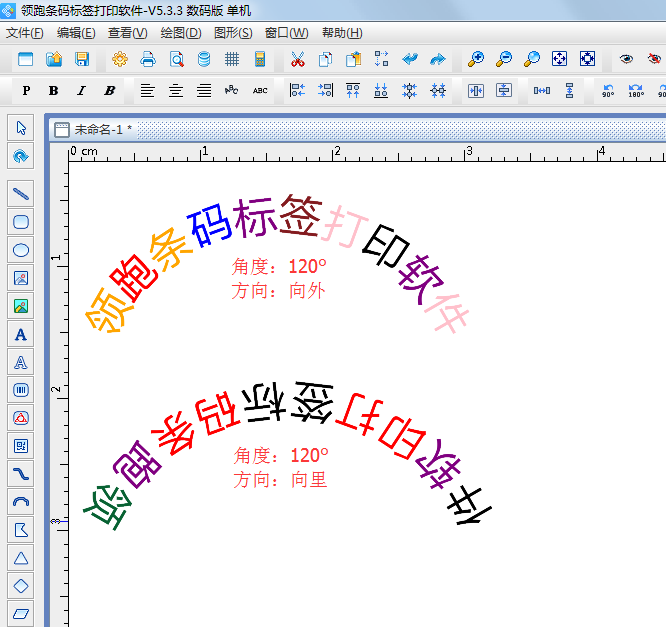
Task: Toggle the eye preview icon
Action: [626, 60]
